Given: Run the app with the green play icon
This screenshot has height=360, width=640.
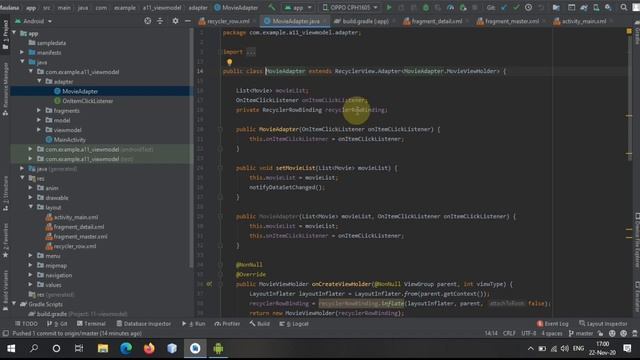Looking at the screenshot, I should [389, 7].
